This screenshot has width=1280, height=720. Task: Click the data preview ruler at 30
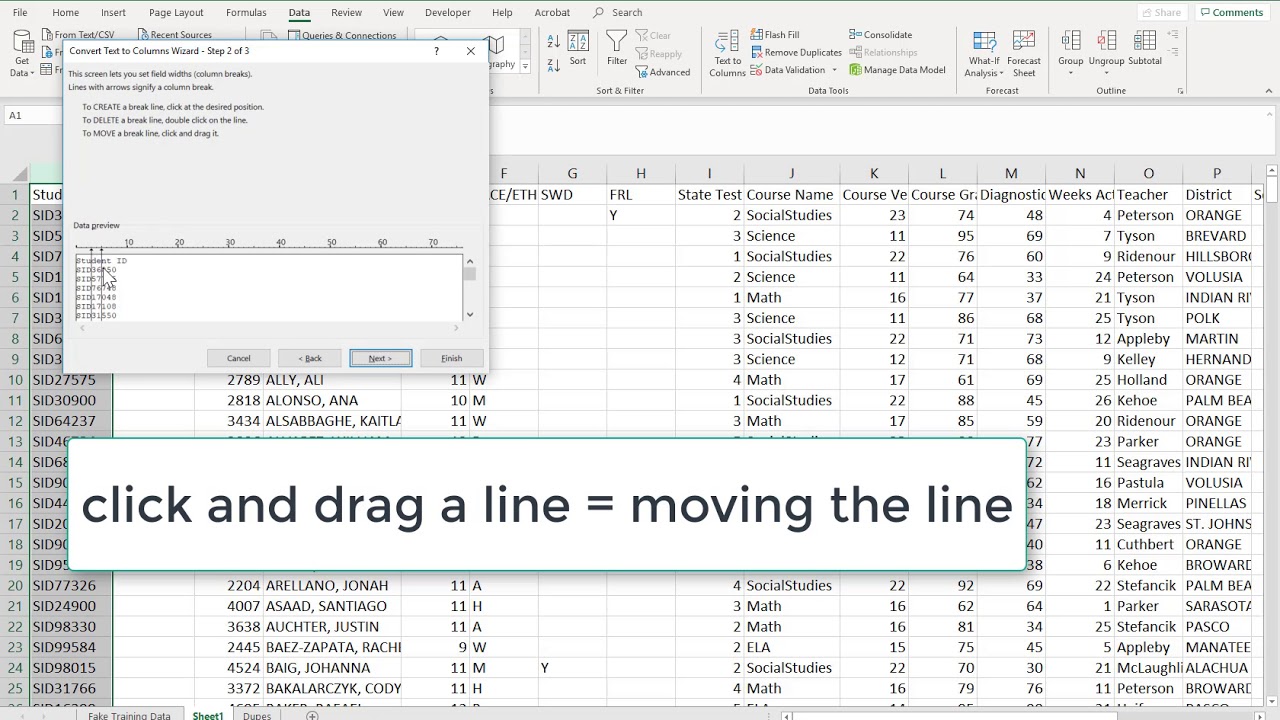tap(230, 243)
